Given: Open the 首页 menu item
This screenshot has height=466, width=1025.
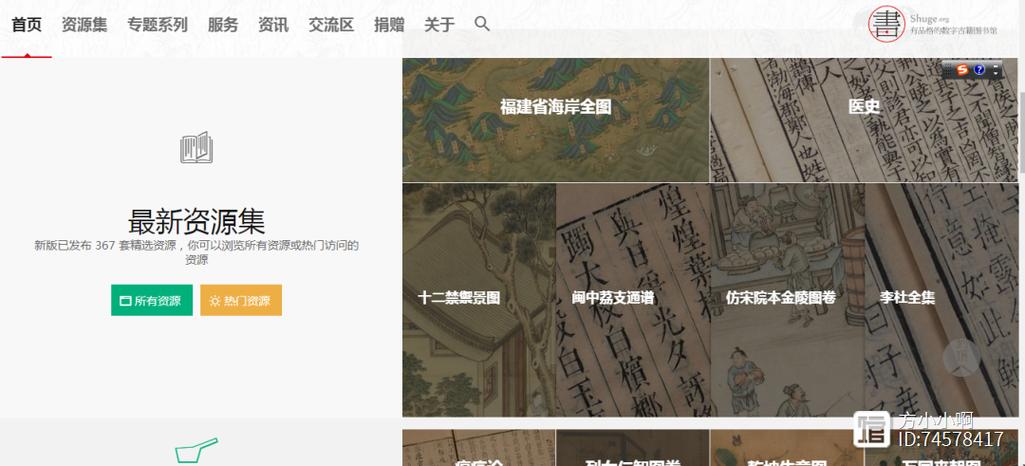Looking at the screenshot, I should [27, 25].
